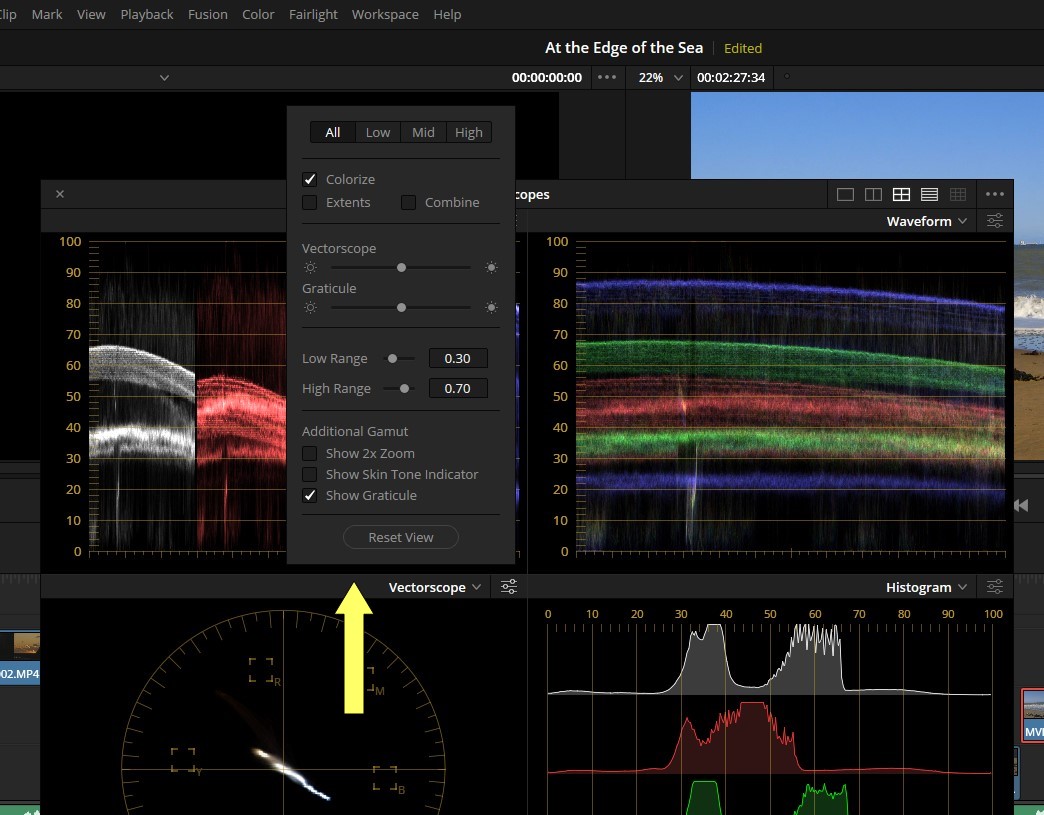Open the Playback menu
Image resolution: width=1044 pixels, height=815 pixels.
[x=146, y=14]
